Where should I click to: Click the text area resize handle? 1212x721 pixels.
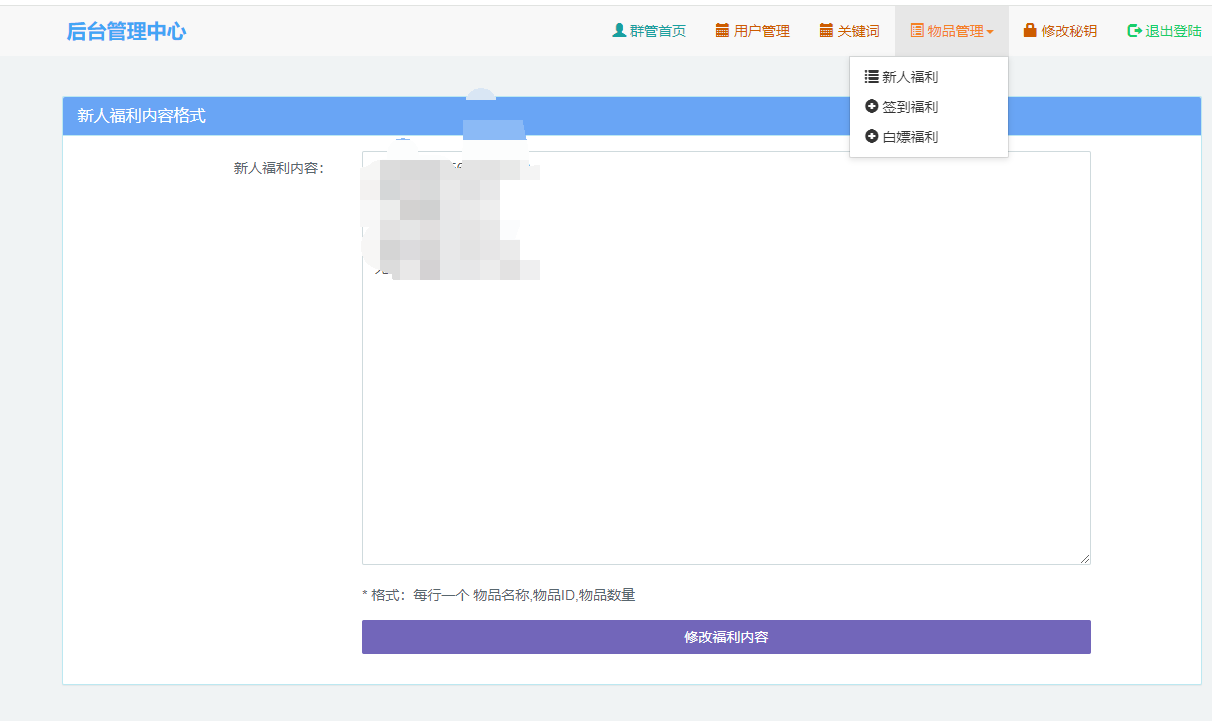tap(1085, 559)
